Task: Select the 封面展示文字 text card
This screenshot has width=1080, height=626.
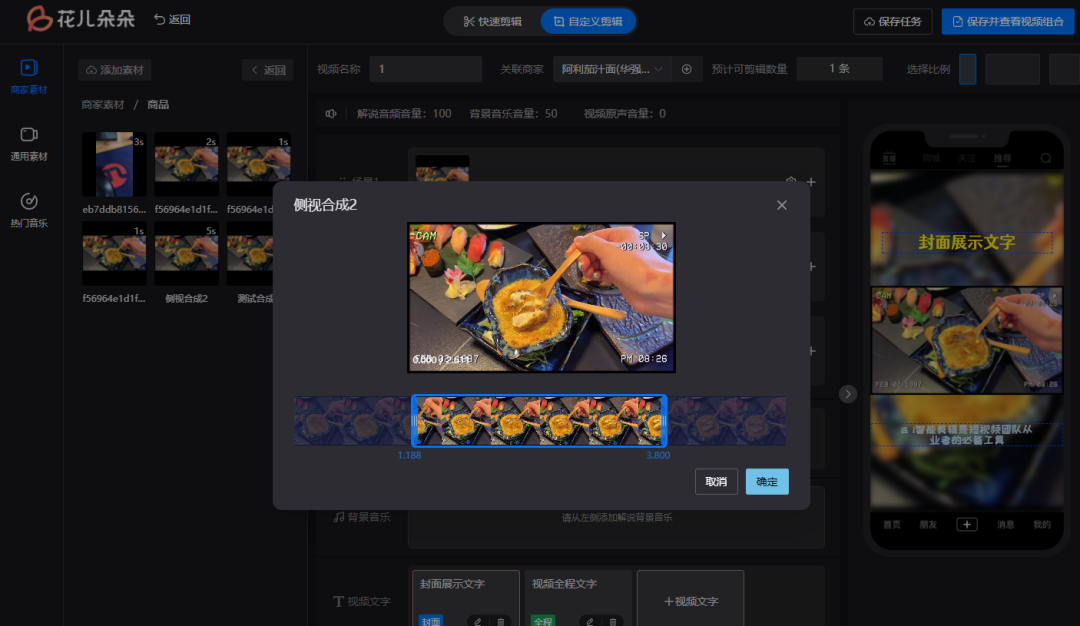Action: pyautogui.click(x=466, y=598)
